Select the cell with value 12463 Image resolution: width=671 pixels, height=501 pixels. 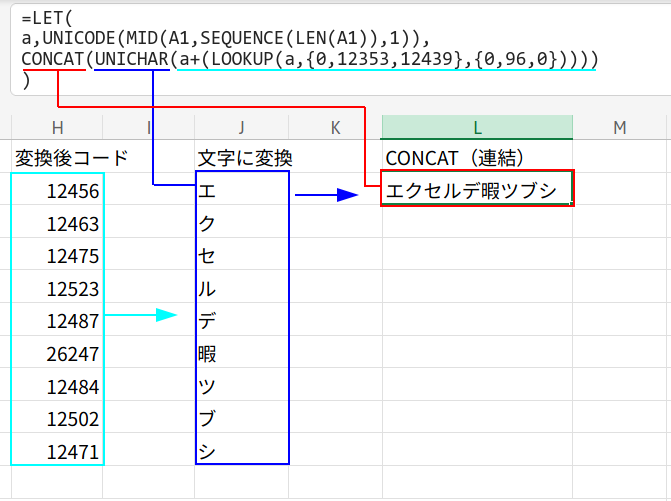click(58, 223)
